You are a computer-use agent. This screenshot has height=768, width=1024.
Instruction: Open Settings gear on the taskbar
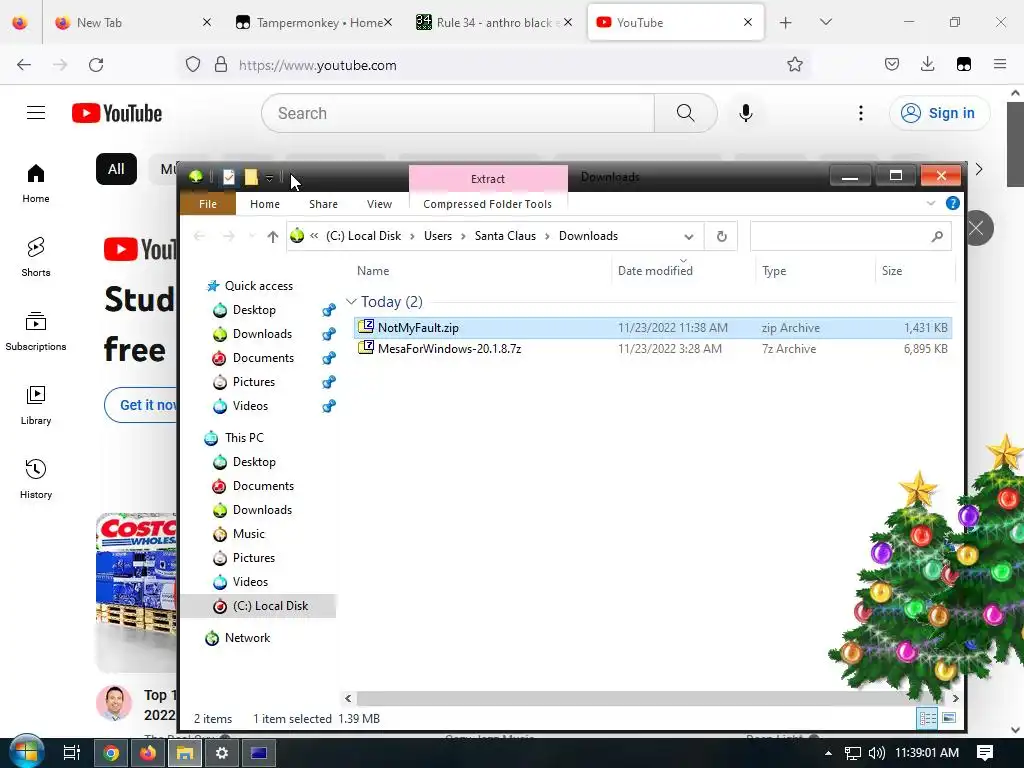[222, 753]
